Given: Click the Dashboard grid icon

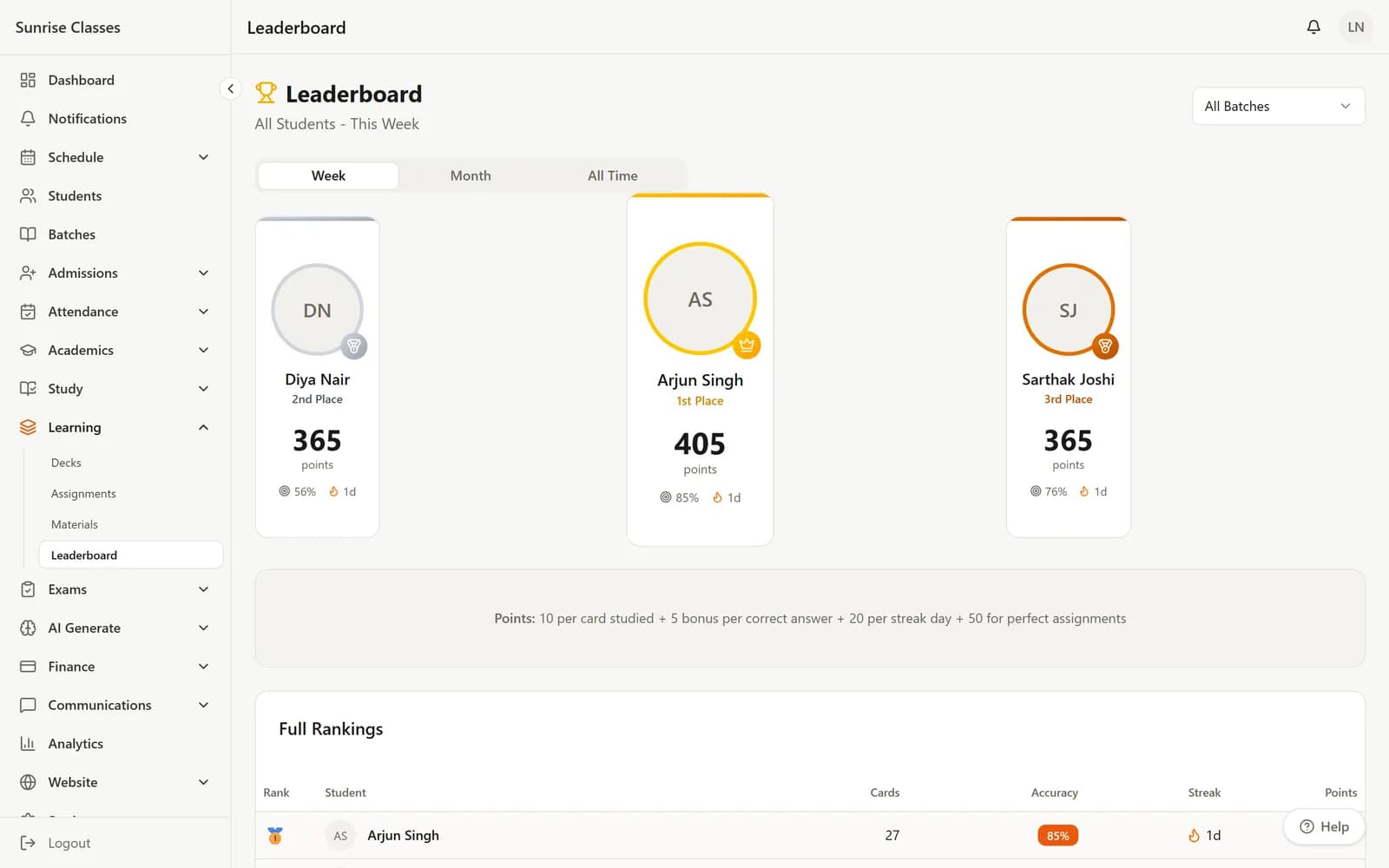Looking at the screenshot, I should [28, 80].
